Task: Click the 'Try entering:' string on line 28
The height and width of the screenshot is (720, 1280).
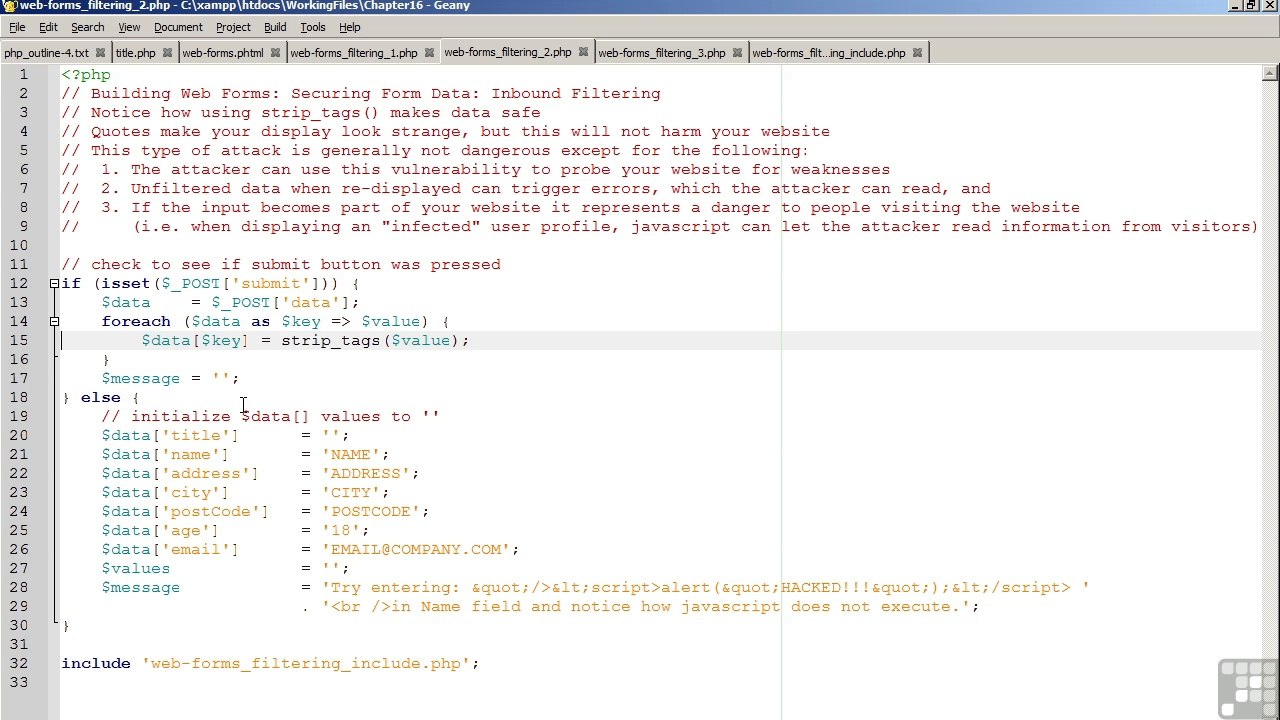Action: pos(705,588)
